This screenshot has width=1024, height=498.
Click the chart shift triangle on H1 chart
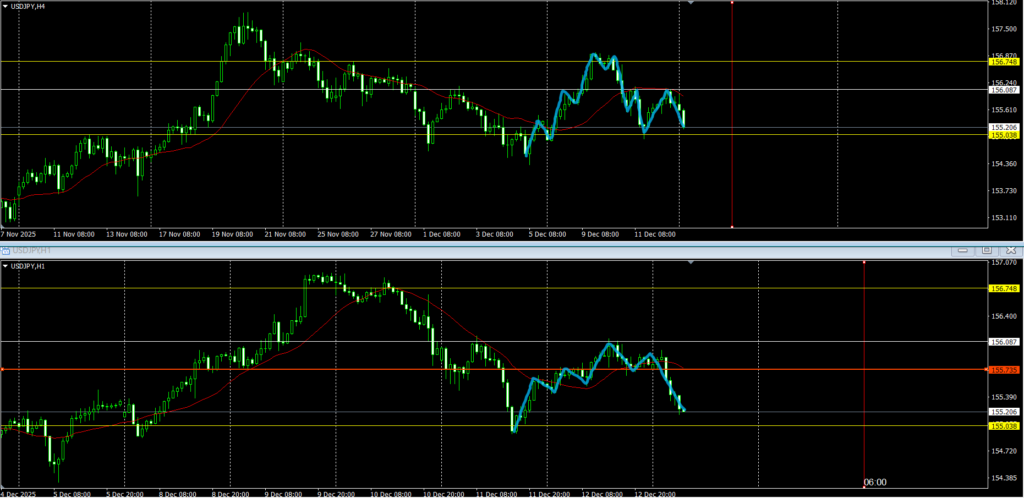[x=691, y=262]
